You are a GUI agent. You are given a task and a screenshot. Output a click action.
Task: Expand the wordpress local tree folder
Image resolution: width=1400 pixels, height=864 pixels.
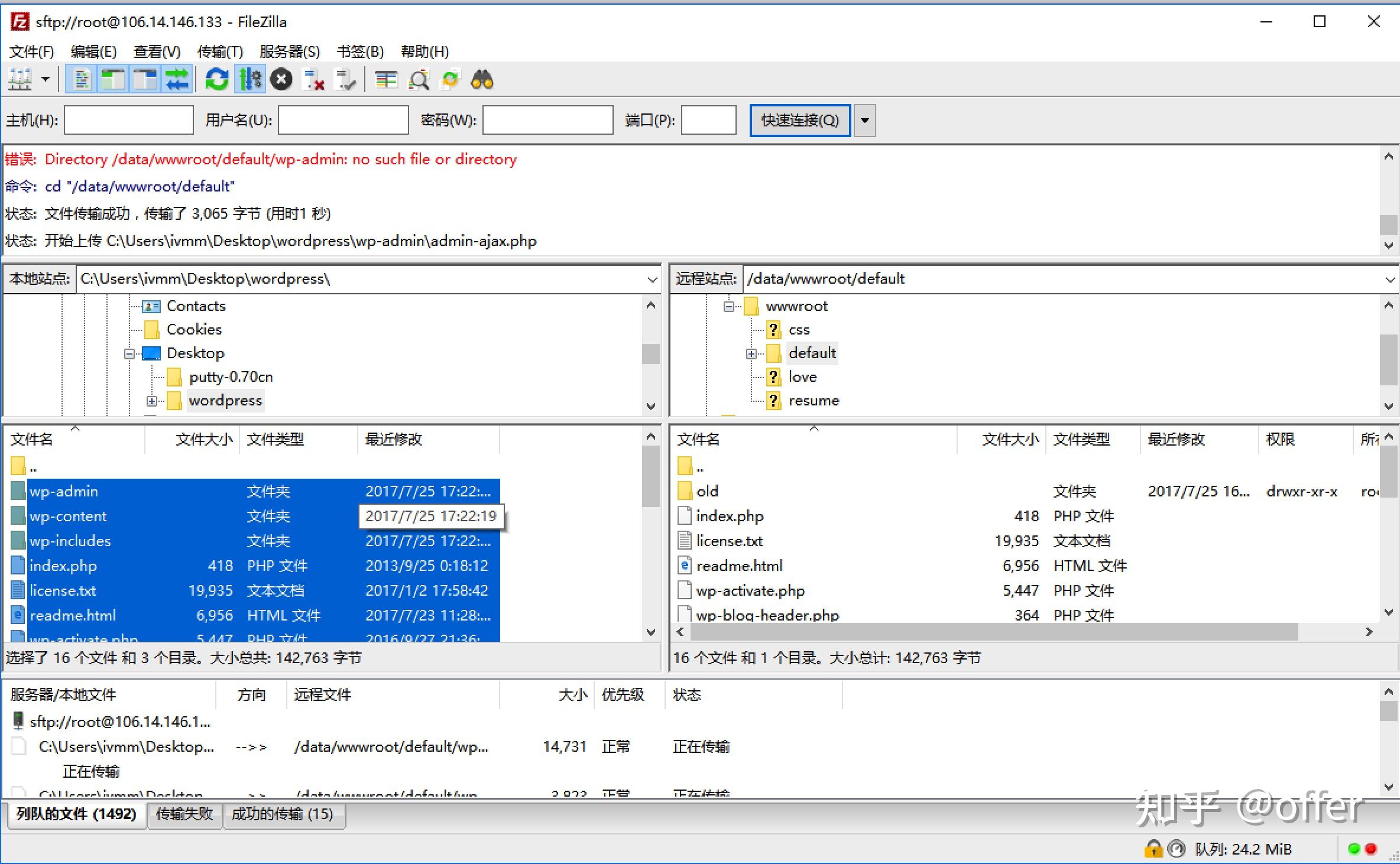click(x=152, y=401)
